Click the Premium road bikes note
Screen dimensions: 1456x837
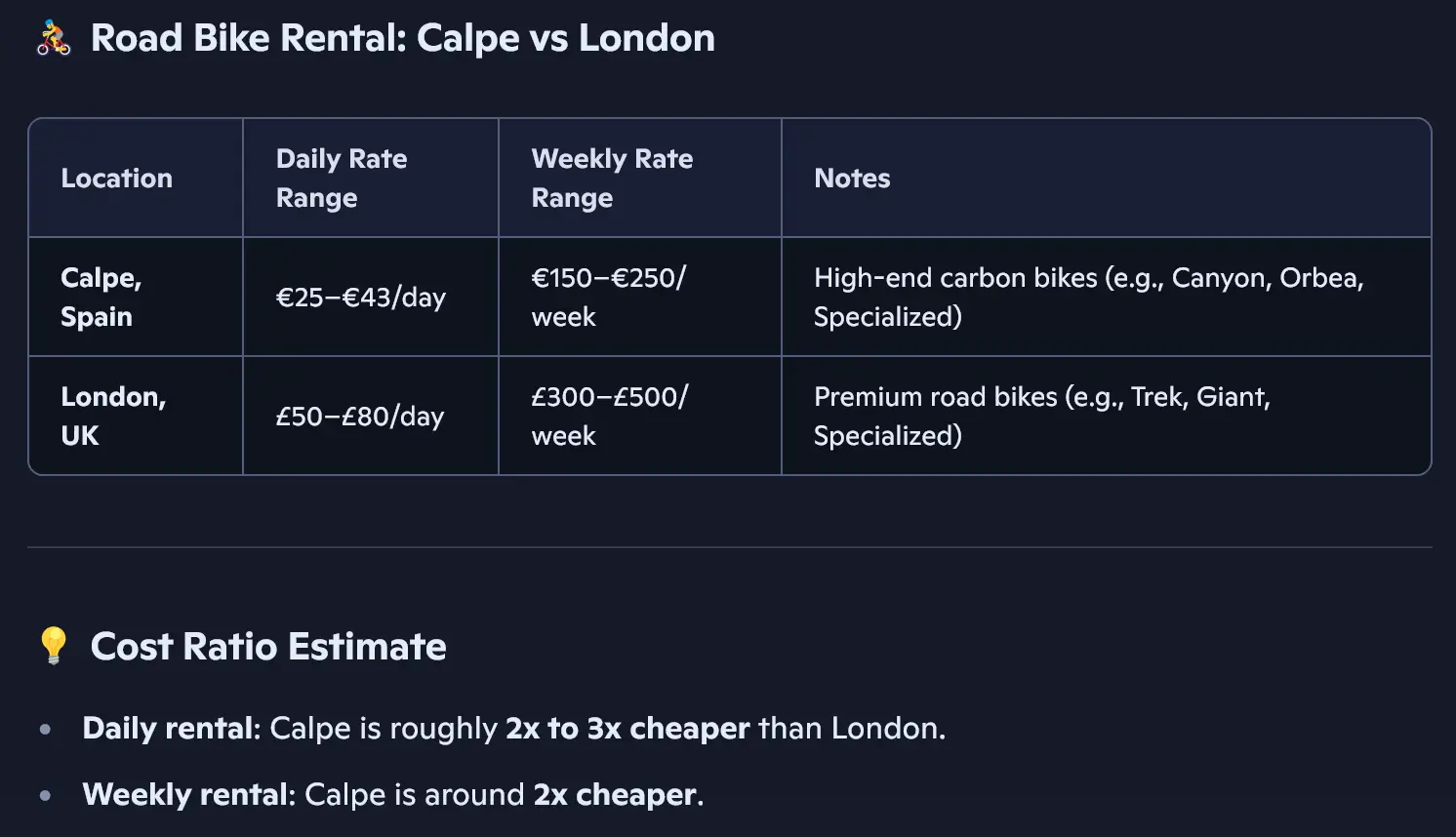pos(1041,417)
